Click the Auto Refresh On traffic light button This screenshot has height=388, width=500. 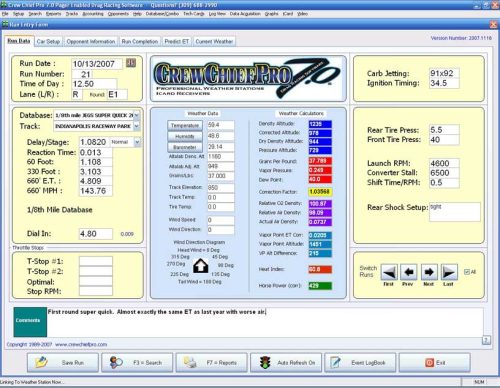[286, 363]
